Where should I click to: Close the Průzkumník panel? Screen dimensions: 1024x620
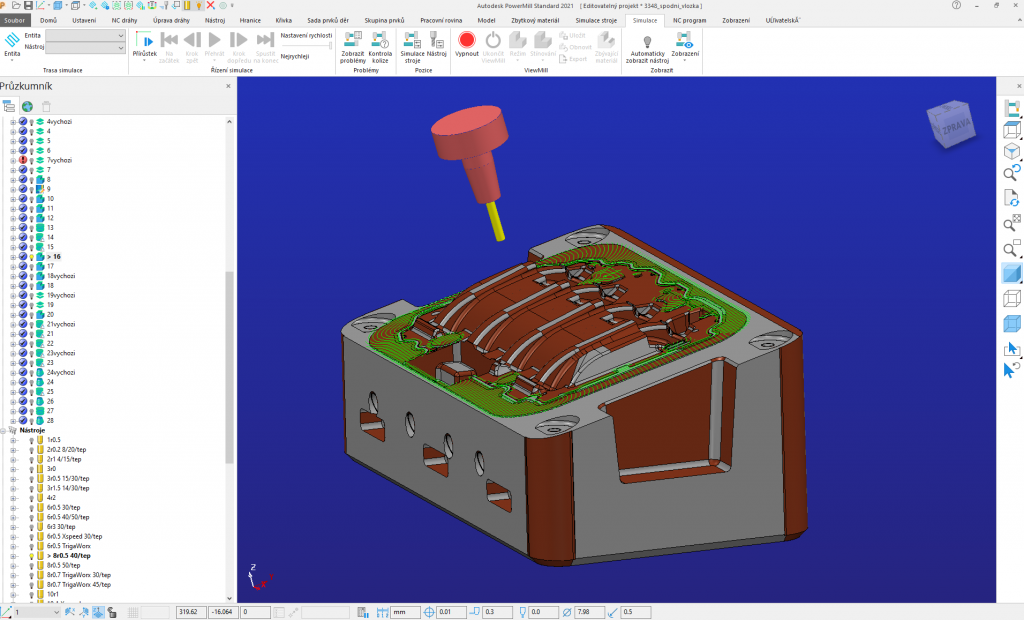228,86
